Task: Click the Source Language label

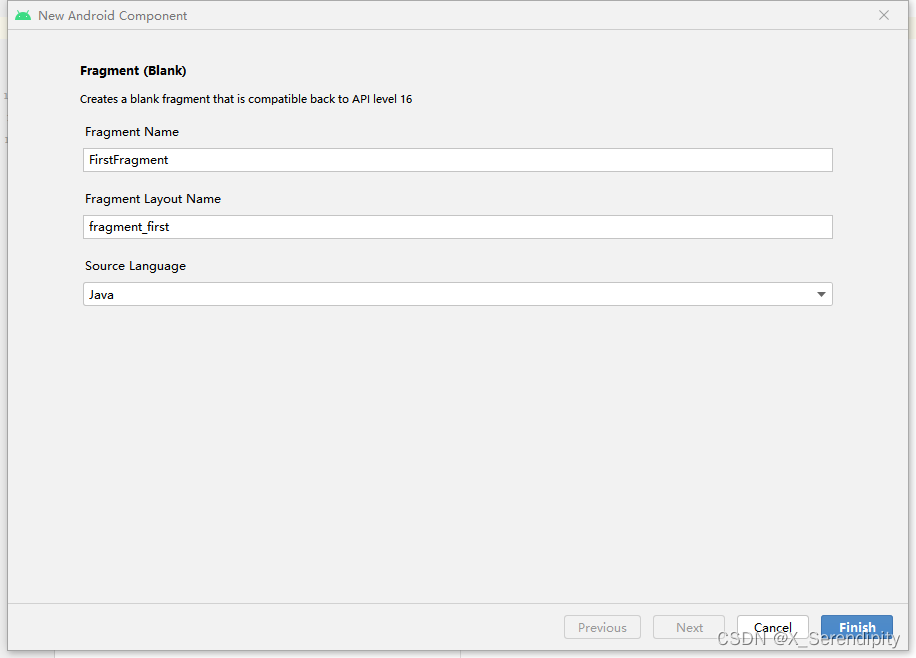Action: tap(136, 266)
